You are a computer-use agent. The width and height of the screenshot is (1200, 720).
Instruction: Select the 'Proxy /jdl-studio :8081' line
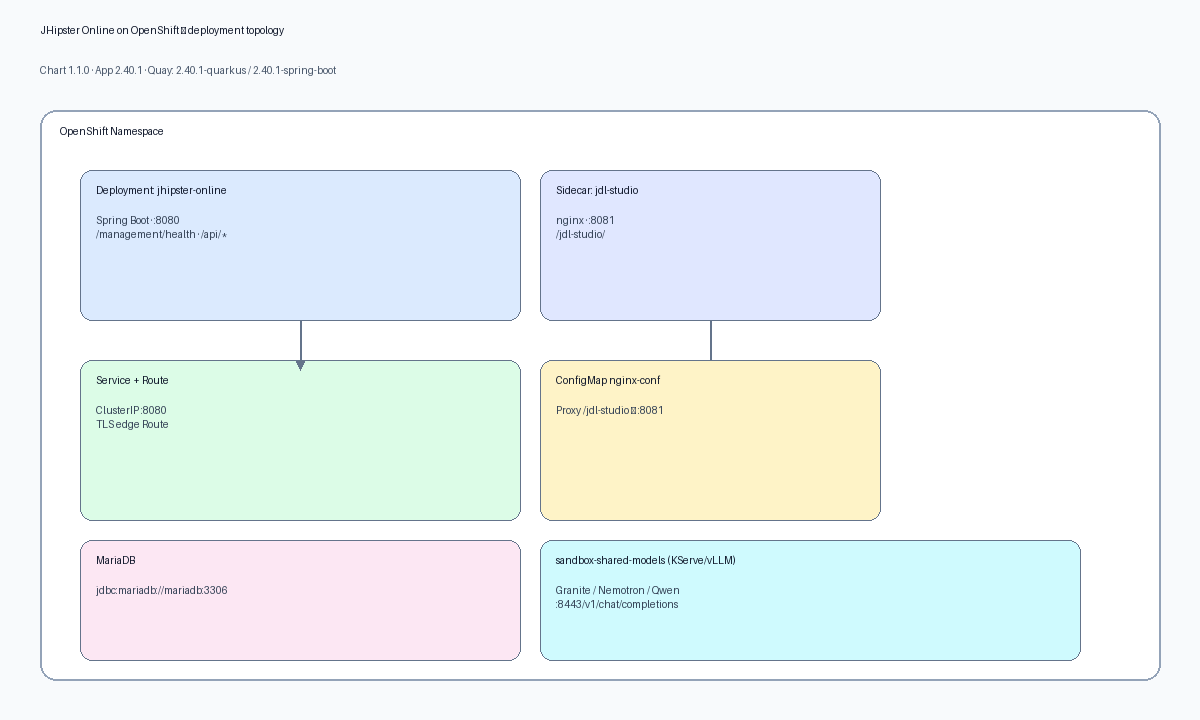tap(610, 410)
